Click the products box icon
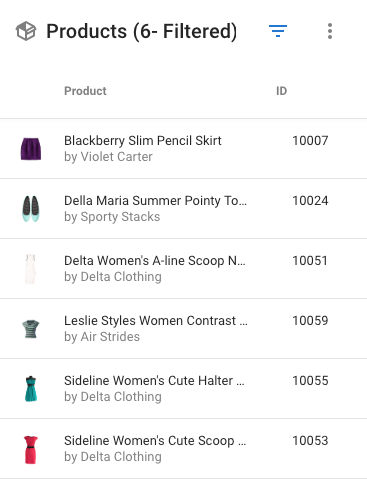This screenshot has height=487, width=367. pyautogui.click(x=26, y=31)
